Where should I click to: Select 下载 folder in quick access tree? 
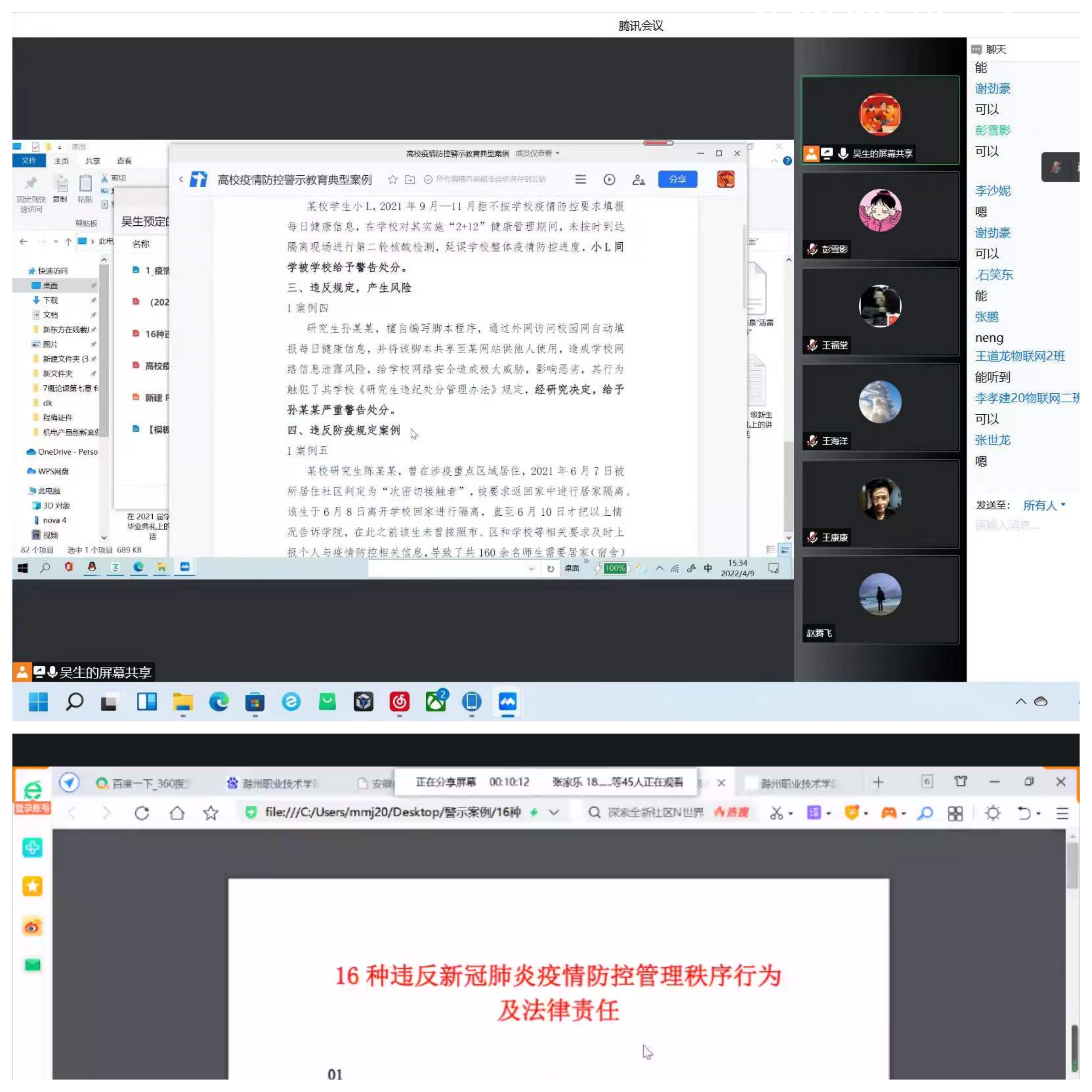click(x=51, y=300)
